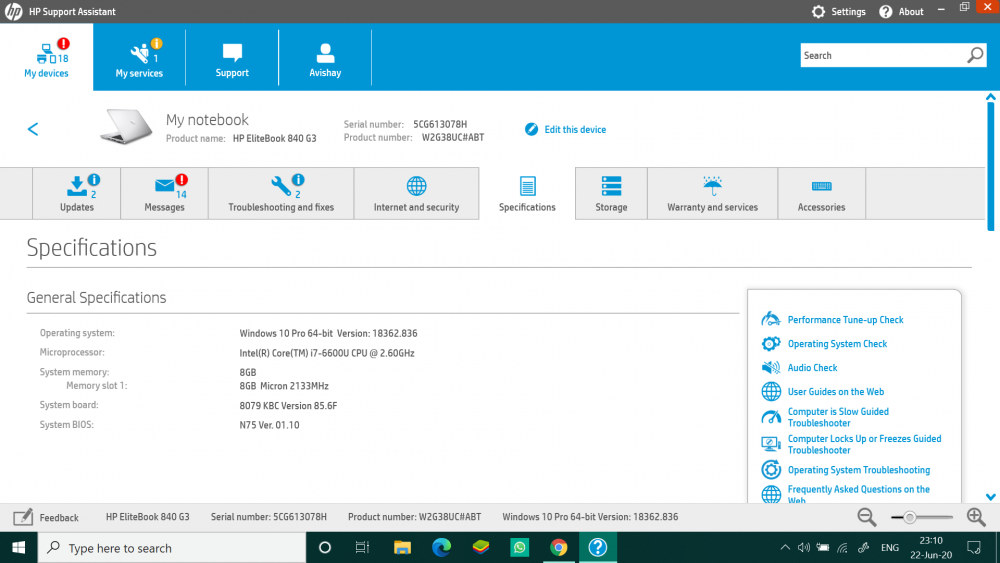Select the Specifications tab
The width and height of the screenshot is (1000, 563).
tap(527, 194)
